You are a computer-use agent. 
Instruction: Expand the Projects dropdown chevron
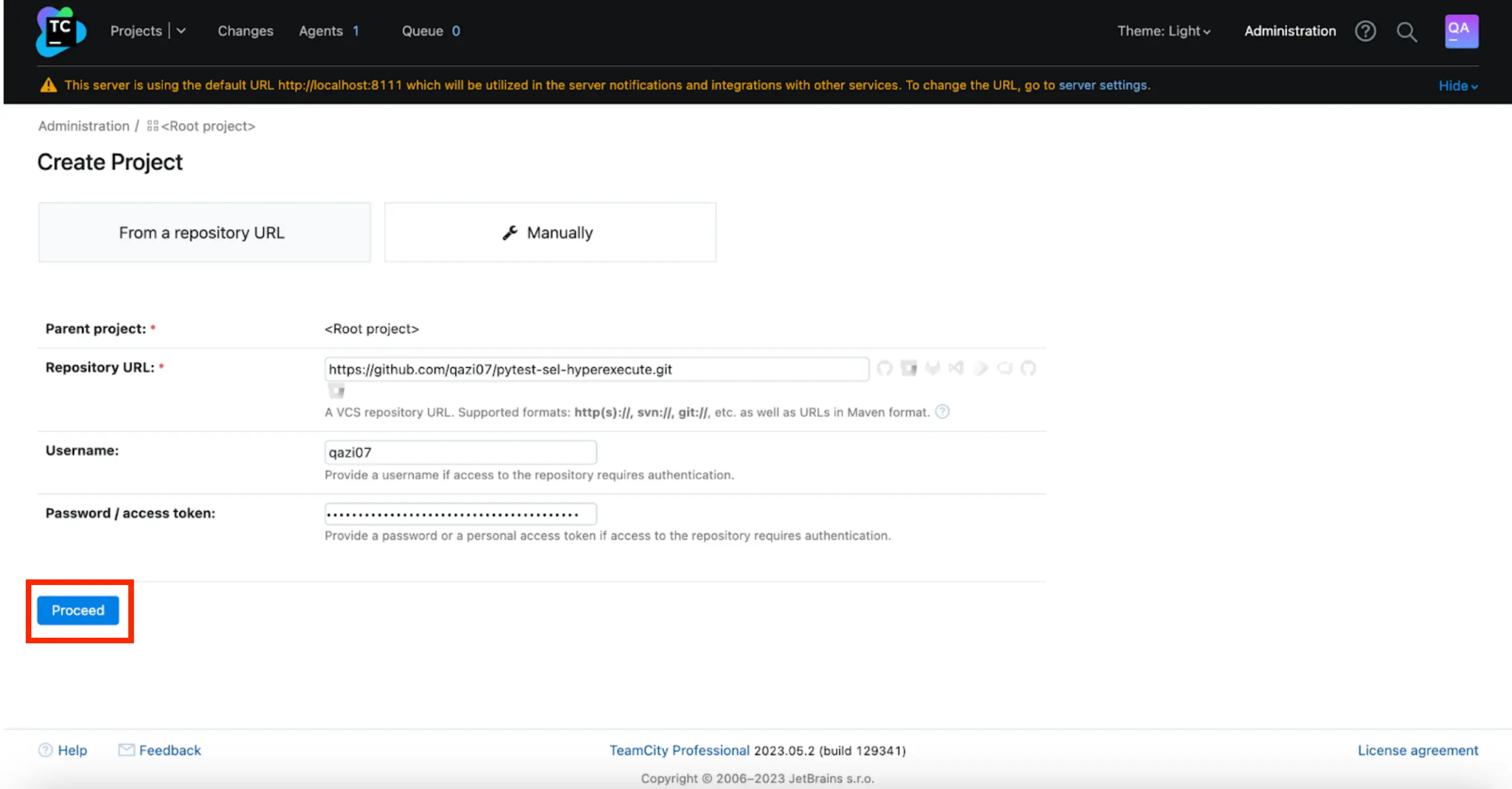point(182,31)
